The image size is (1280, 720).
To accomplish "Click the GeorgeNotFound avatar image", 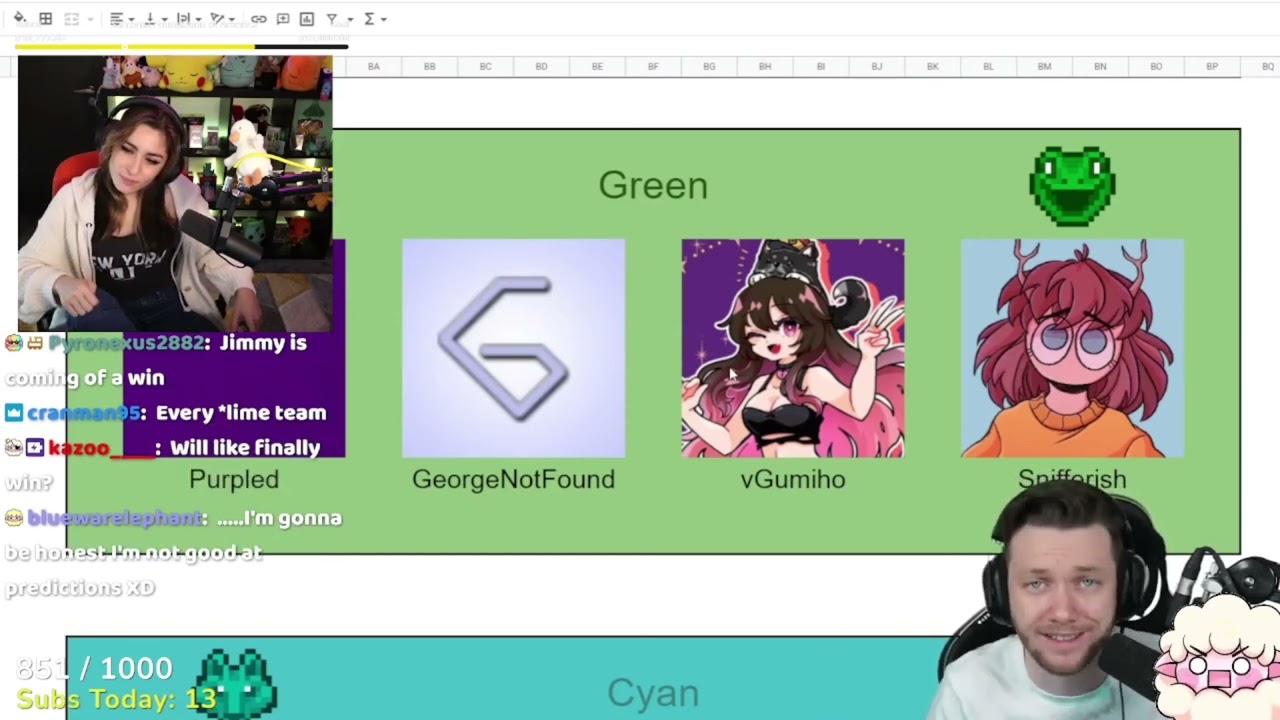I will 513,348.
